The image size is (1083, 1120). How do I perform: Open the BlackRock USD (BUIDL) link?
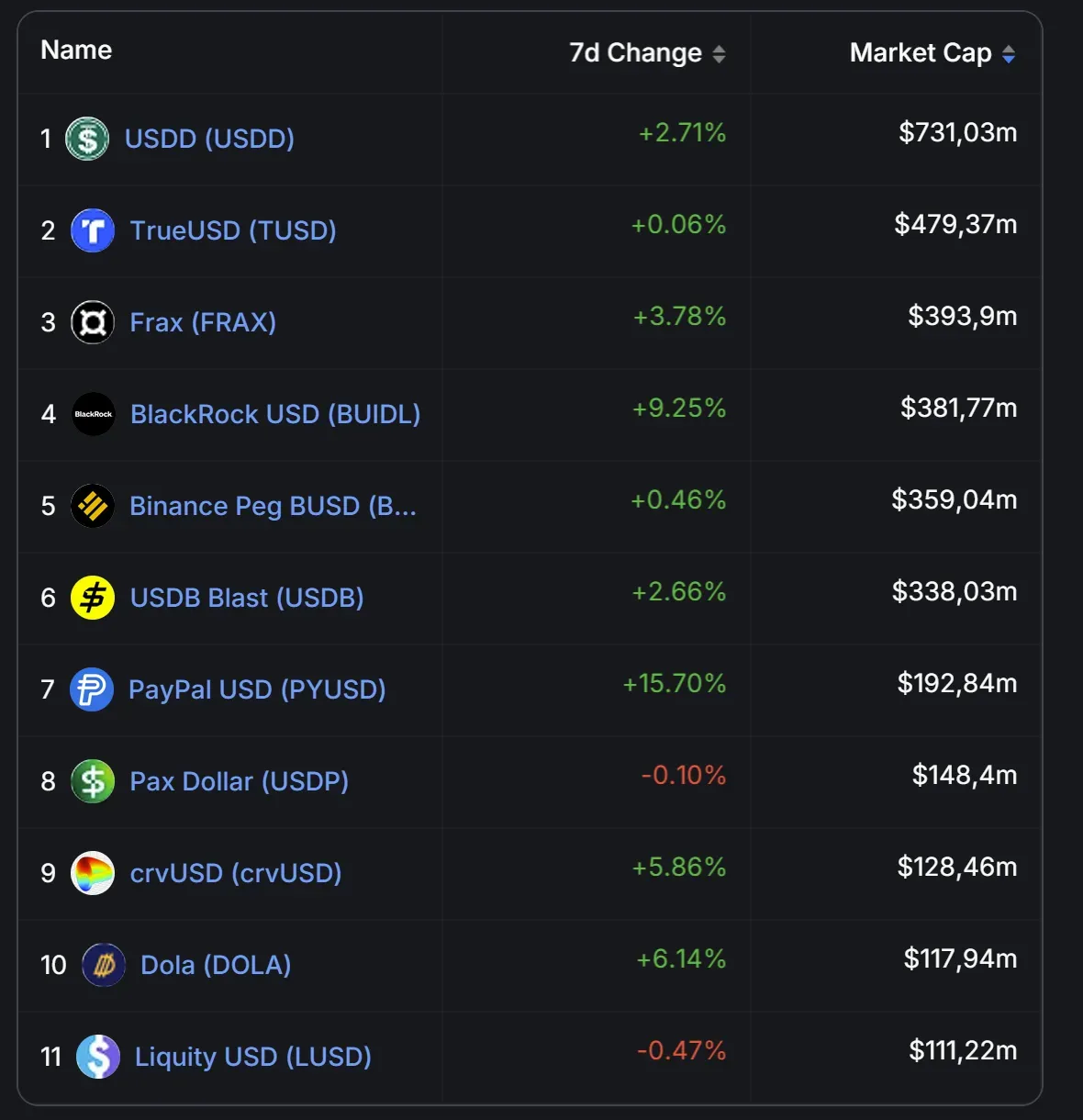coord(275,414)
